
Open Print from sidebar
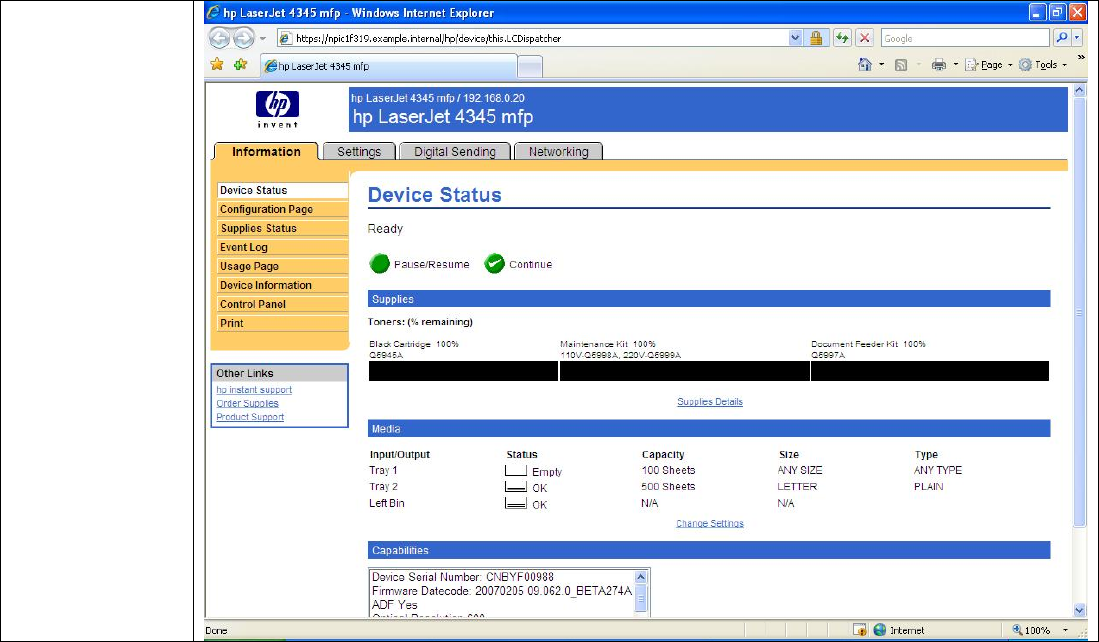tap(282, 322)
